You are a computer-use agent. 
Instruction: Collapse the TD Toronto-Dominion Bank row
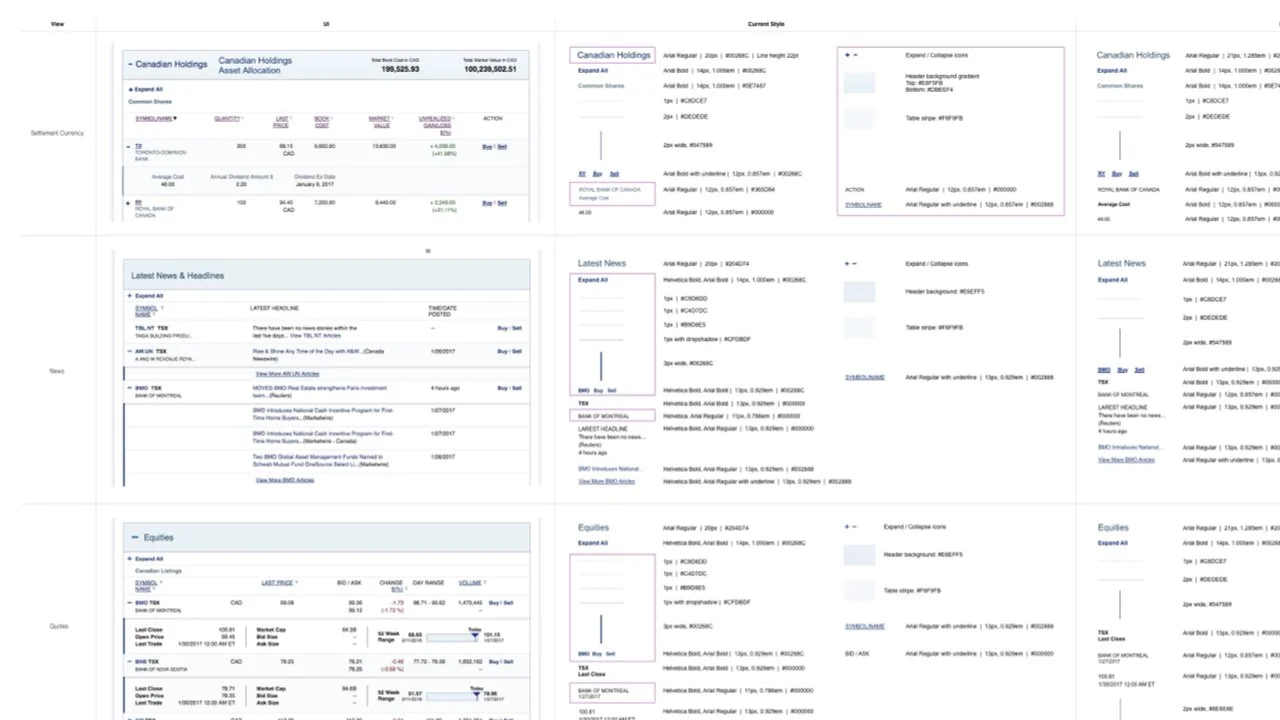130,146
